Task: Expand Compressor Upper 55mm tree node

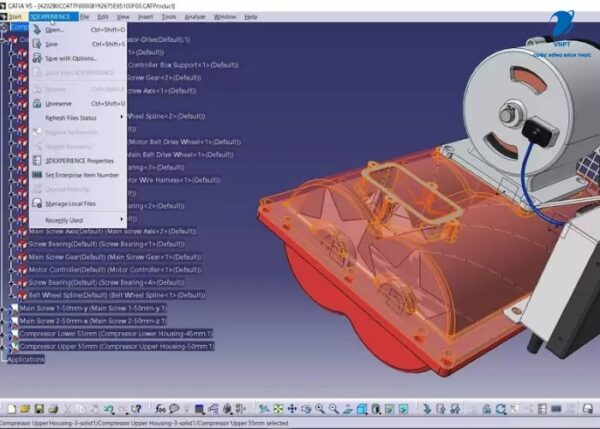Action: click(x=3, y=347)
